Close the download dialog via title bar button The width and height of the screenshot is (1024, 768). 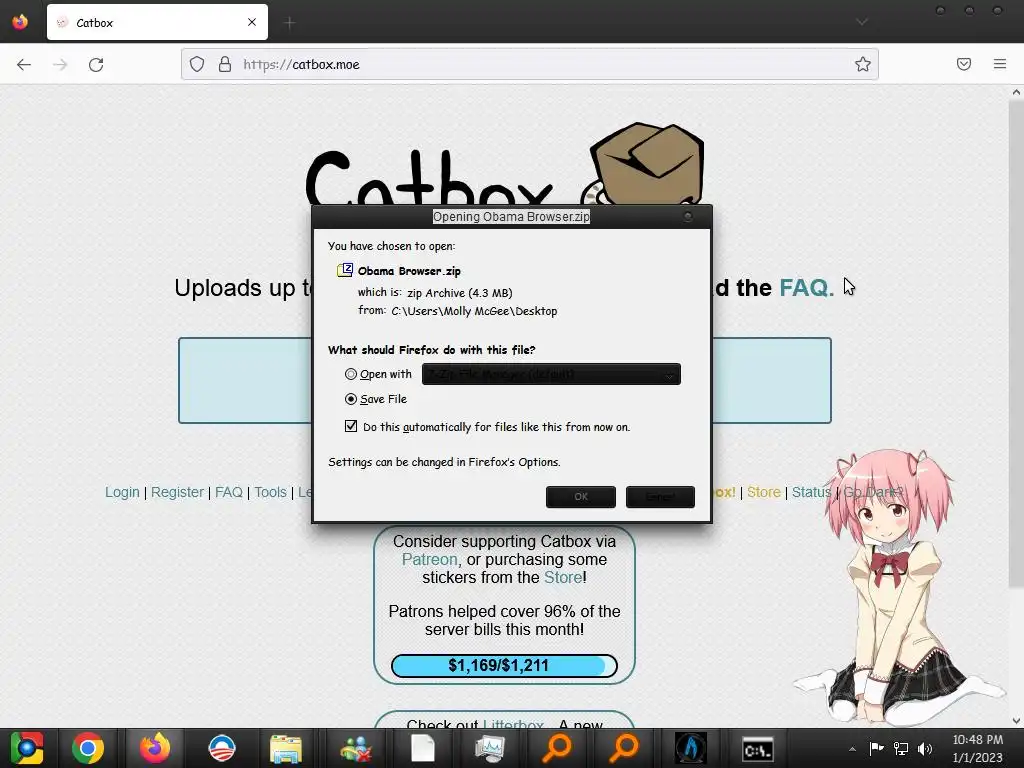688,216
